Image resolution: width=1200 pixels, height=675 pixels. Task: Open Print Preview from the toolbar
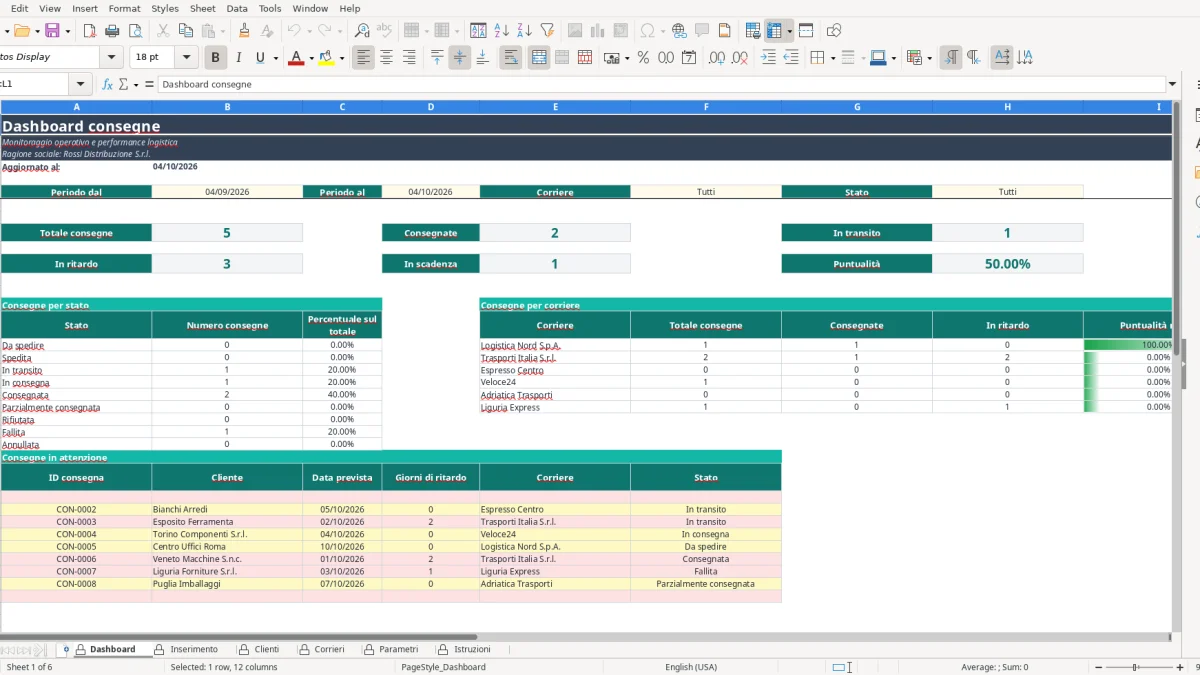pos(136,31)
